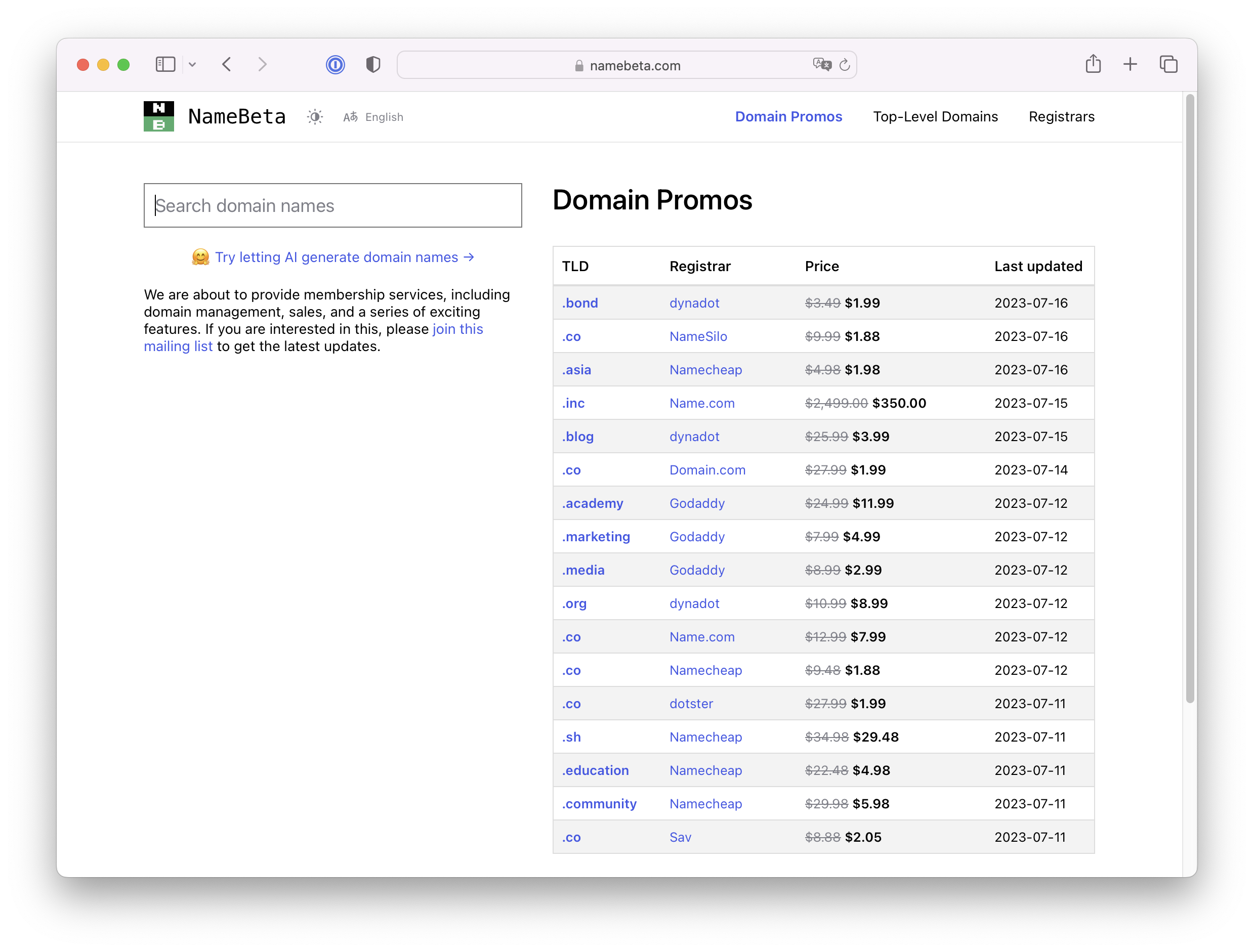This screenshot has width=1254, height=952.
Task: Open the .blog TLD link
Action: pos(578,437)
